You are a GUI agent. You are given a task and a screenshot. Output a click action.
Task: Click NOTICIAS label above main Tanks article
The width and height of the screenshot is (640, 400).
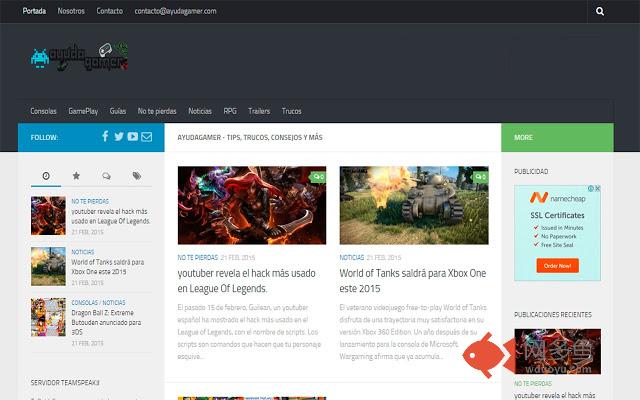coord(351,258)
